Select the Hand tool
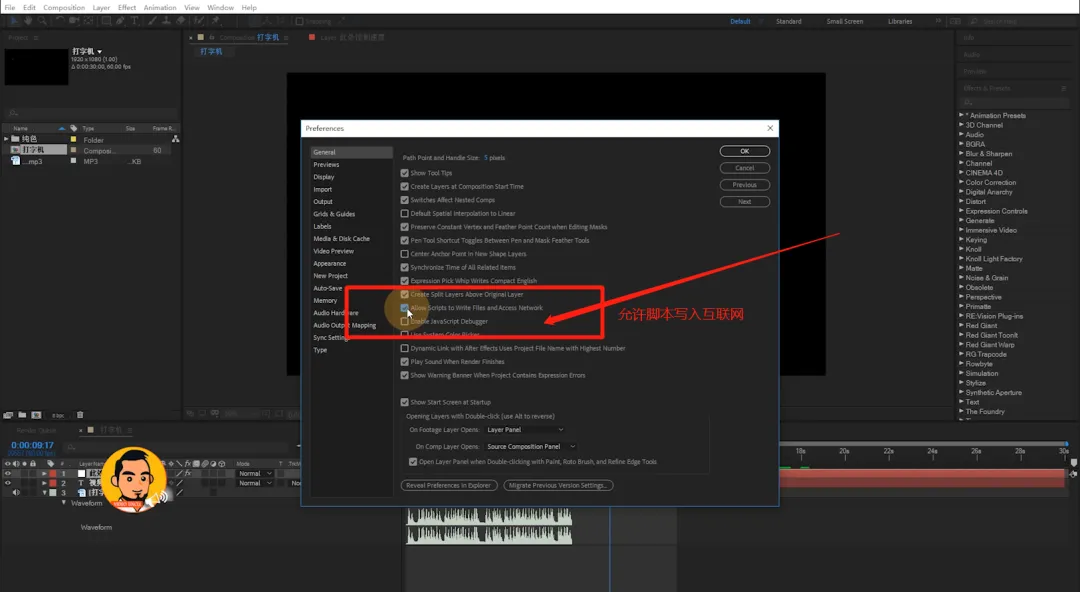 pyautogui.click(x=28, y=21)
